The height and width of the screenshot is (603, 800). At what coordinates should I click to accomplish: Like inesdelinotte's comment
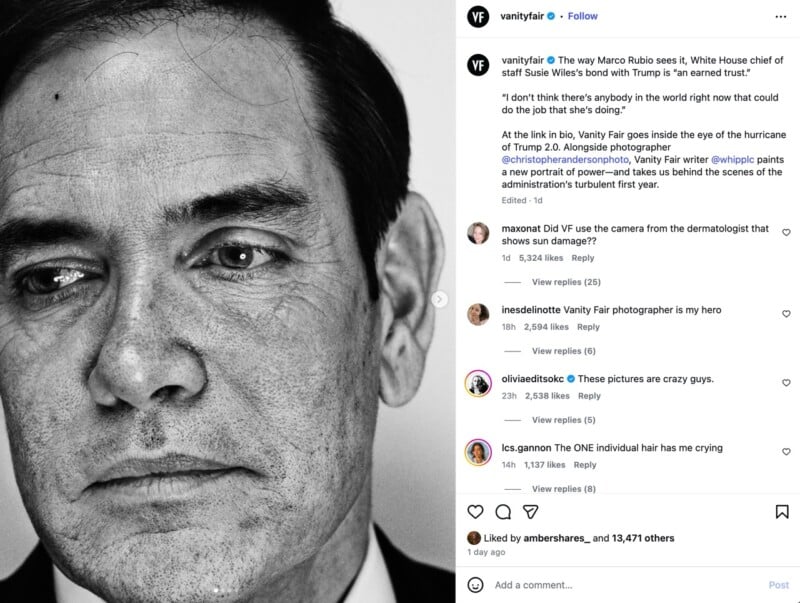tap(786, 314)
